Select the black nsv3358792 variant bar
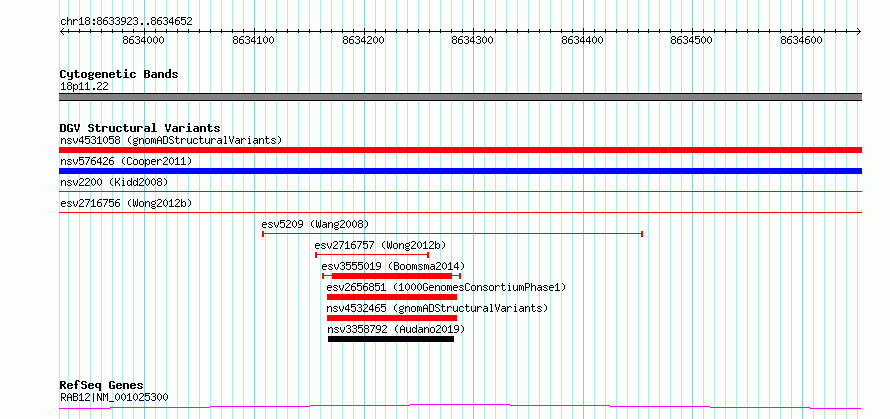The width and height of the screenshot is (890, 419). pos(391,339)
